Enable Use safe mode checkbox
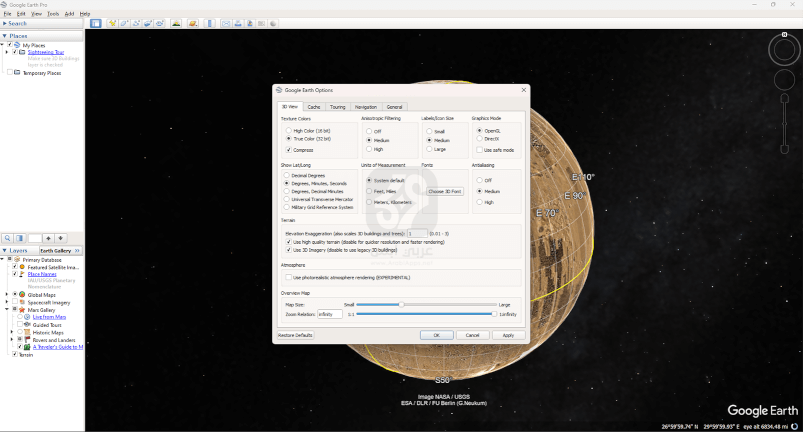The width and height of the screenshot is (803, 432). [x=479, y=150]
